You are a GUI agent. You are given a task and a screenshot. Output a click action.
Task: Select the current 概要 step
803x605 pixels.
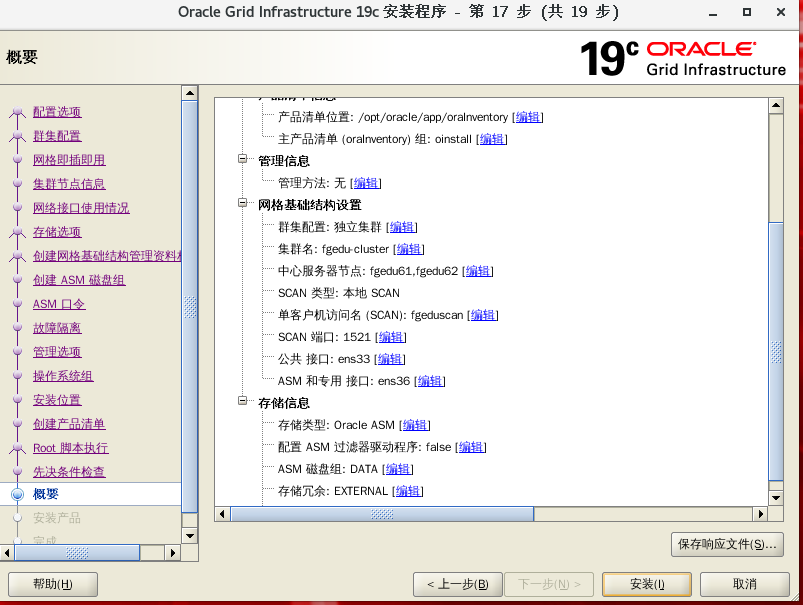46,494
